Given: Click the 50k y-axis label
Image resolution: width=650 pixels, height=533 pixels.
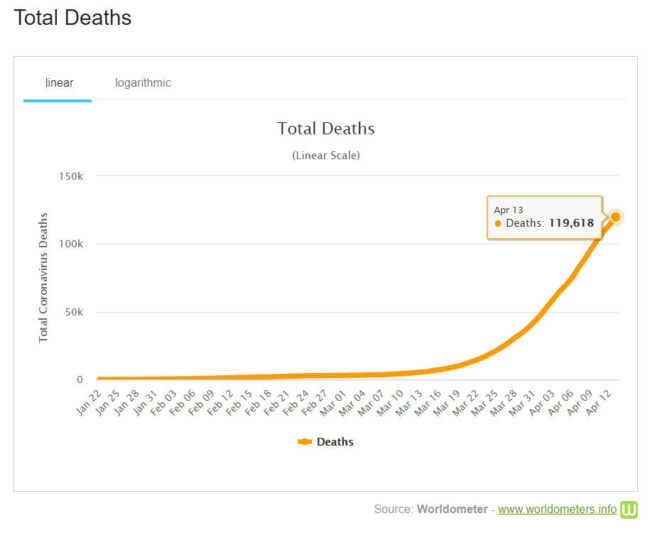Looking at the screenshot, I should (73, 312).
